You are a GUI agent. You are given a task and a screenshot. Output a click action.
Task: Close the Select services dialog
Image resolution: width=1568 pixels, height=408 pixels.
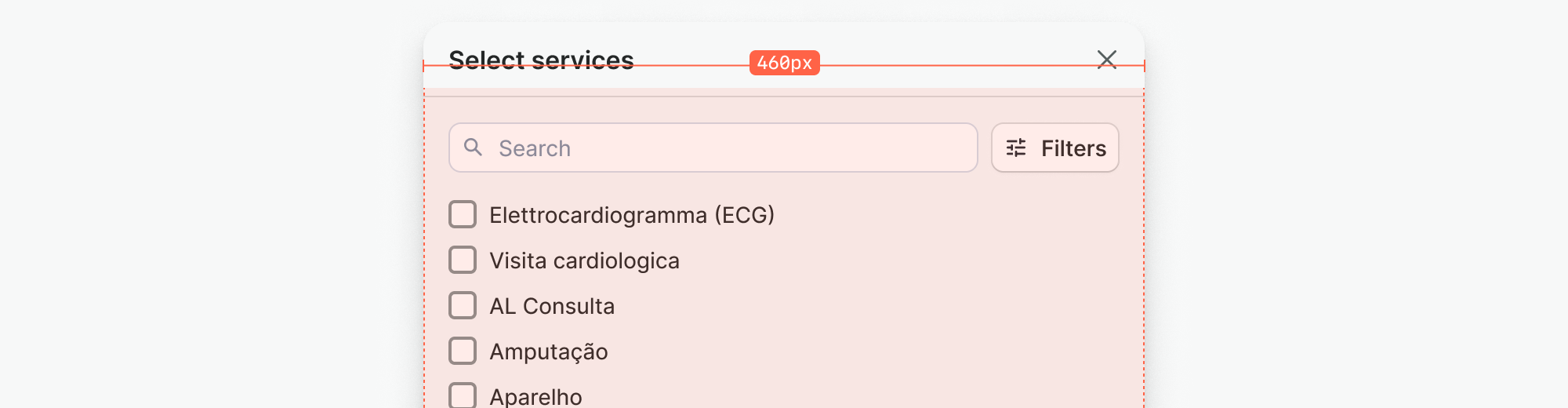[x=1106, y=60]
